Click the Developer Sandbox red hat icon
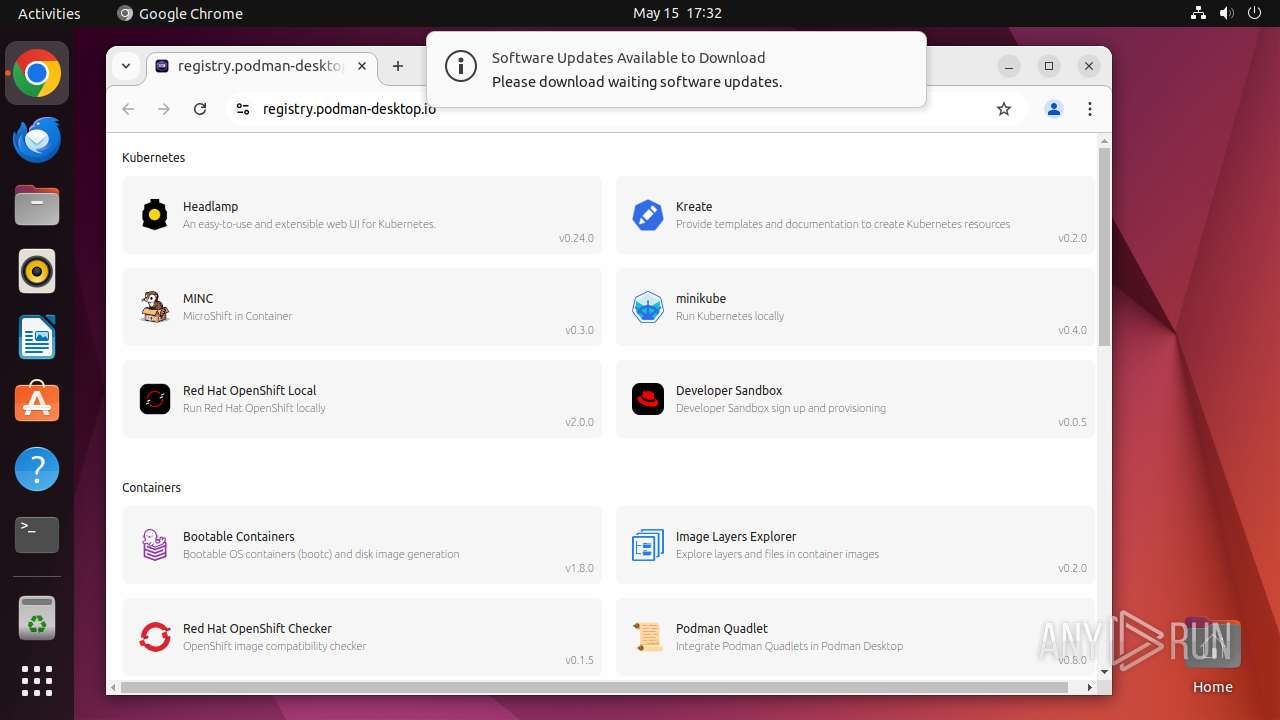Image resolution: width=1280 pixels, height=720 pixels. 648,399
